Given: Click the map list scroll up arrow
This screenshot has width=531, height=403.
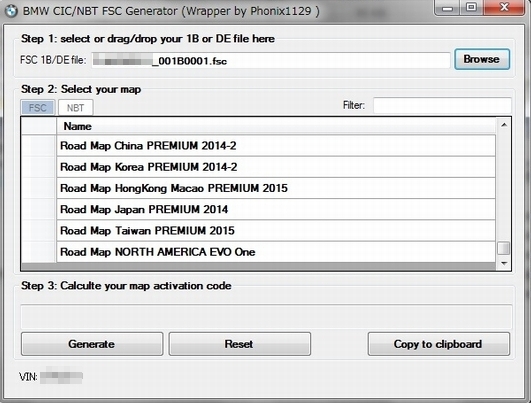Looking at the screenshot, I should pyautogui.click(x=504, y=125).
